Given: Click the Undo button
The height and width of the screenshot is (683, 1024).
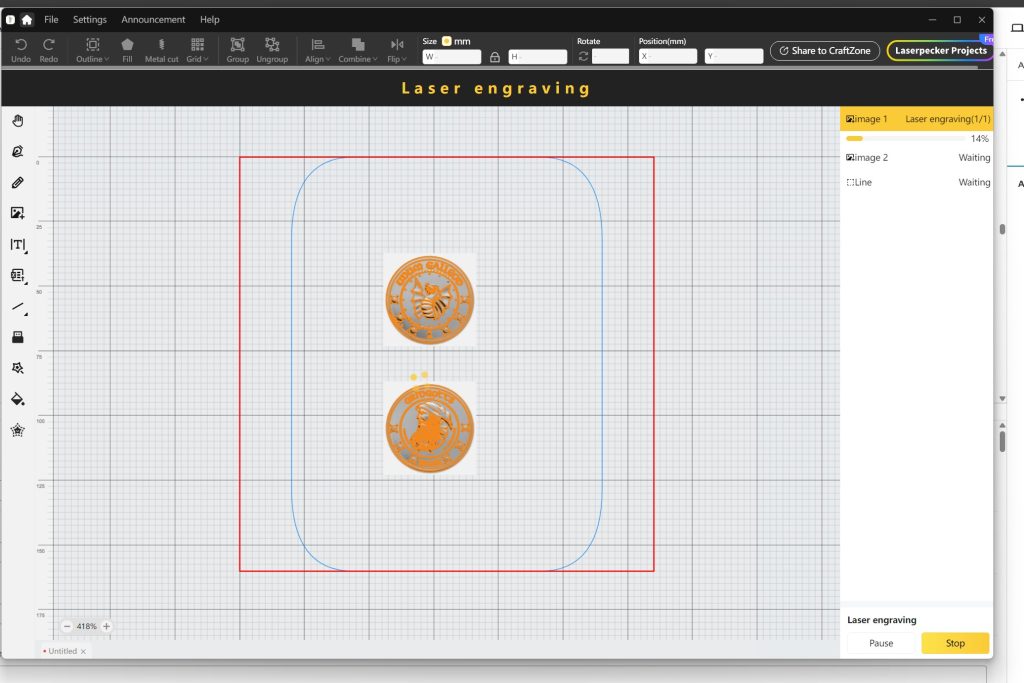Looking at the screenshot, I should (x=21, y=50).
